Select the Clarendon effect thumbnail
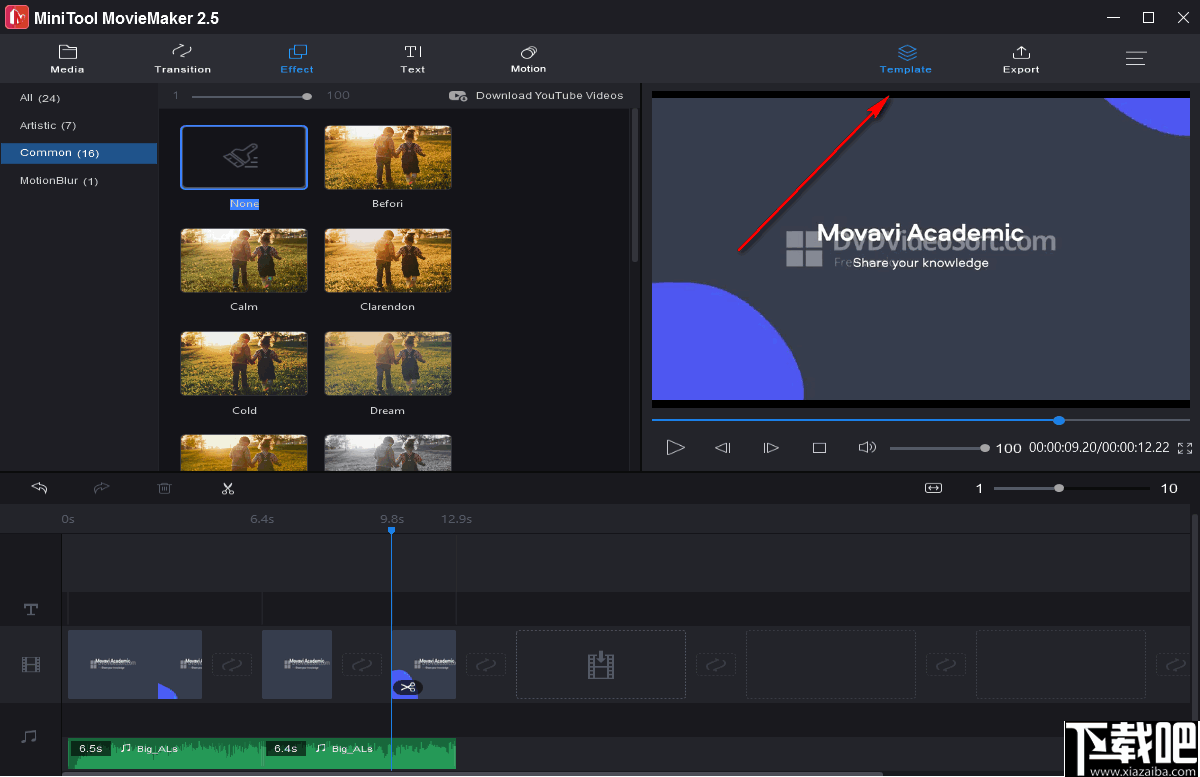The height and width of the screenshot is (777, 1200). (388, 260)
